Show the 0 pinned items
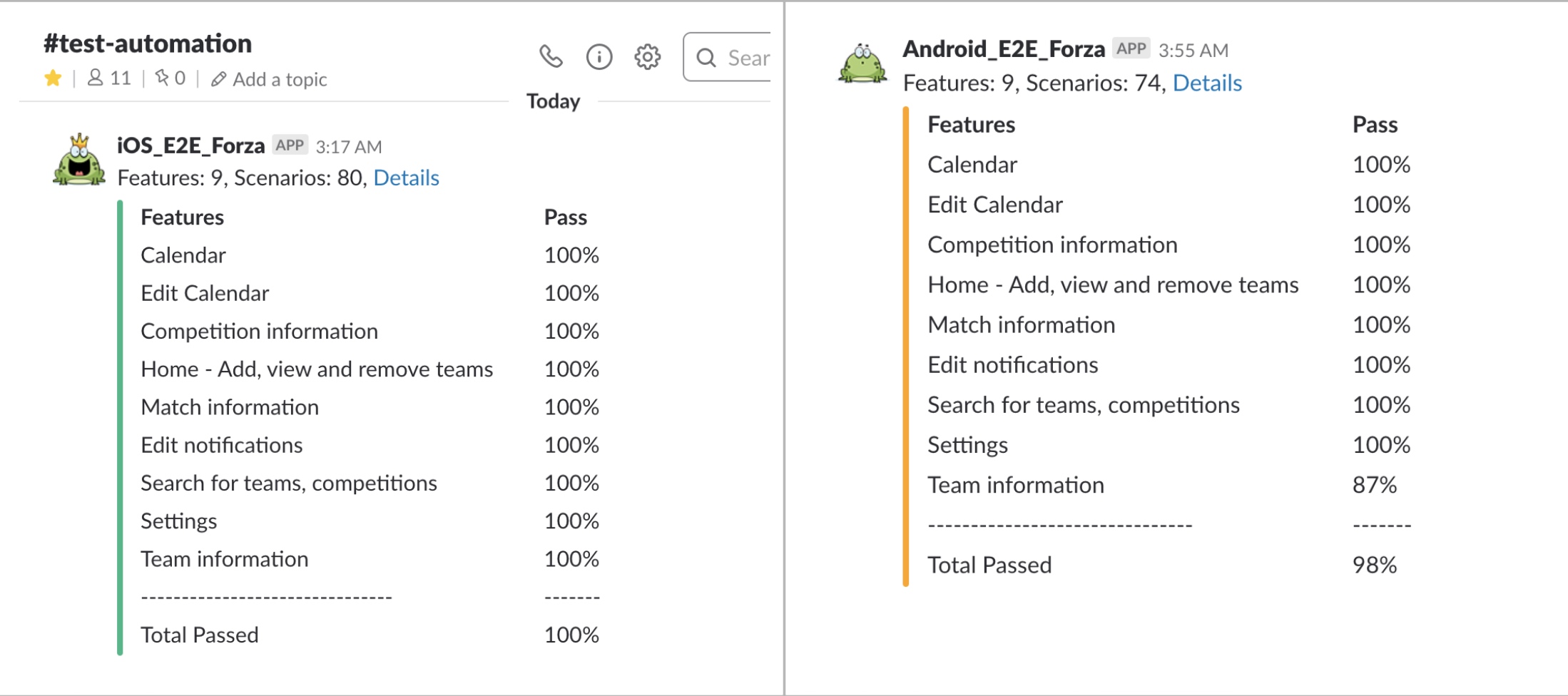Viewport: 1568px width, 696px height. tap(170, 78)
